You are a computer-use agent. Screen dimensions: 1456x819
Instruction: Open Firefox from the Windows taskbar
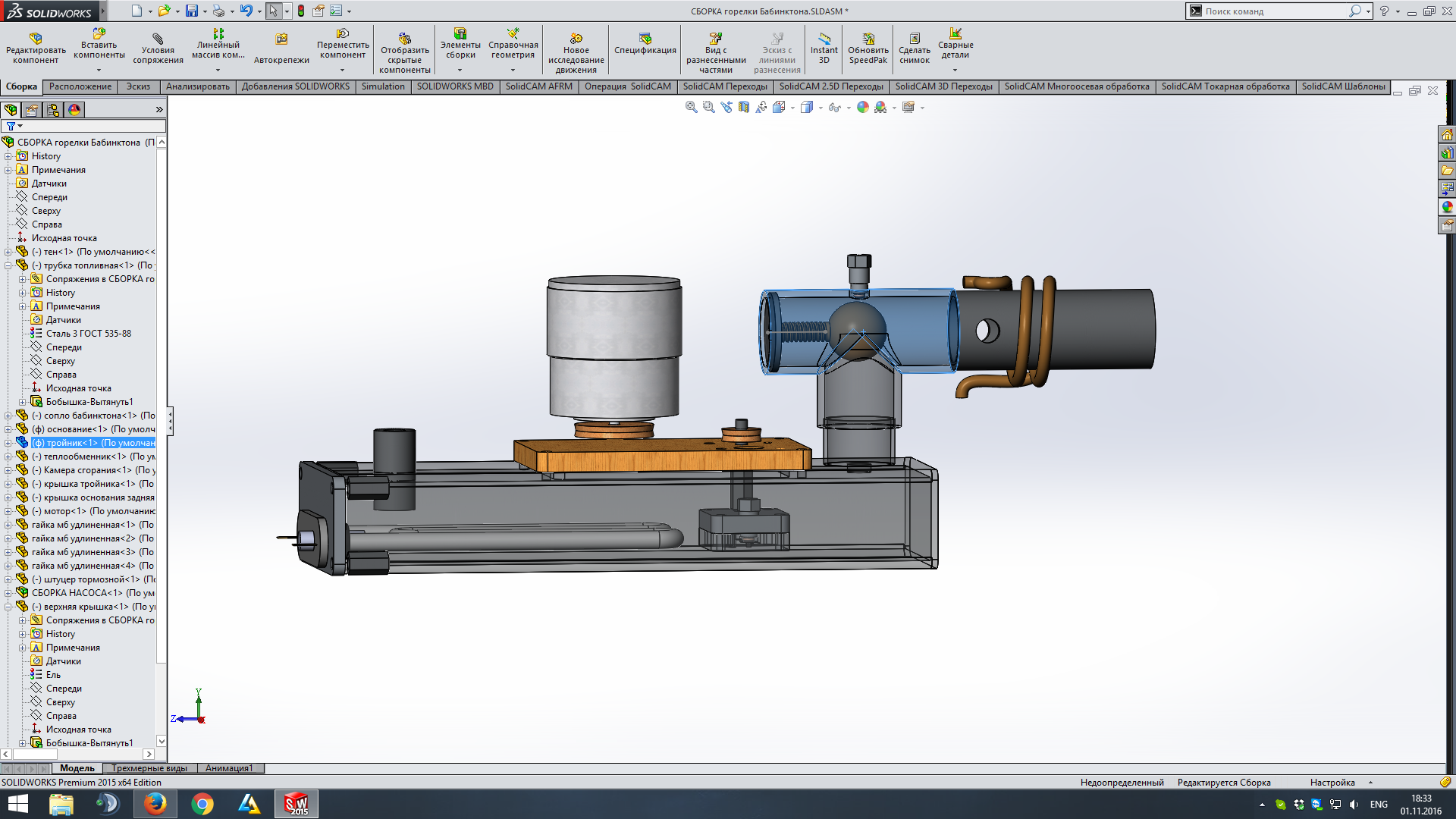(155, 803)
